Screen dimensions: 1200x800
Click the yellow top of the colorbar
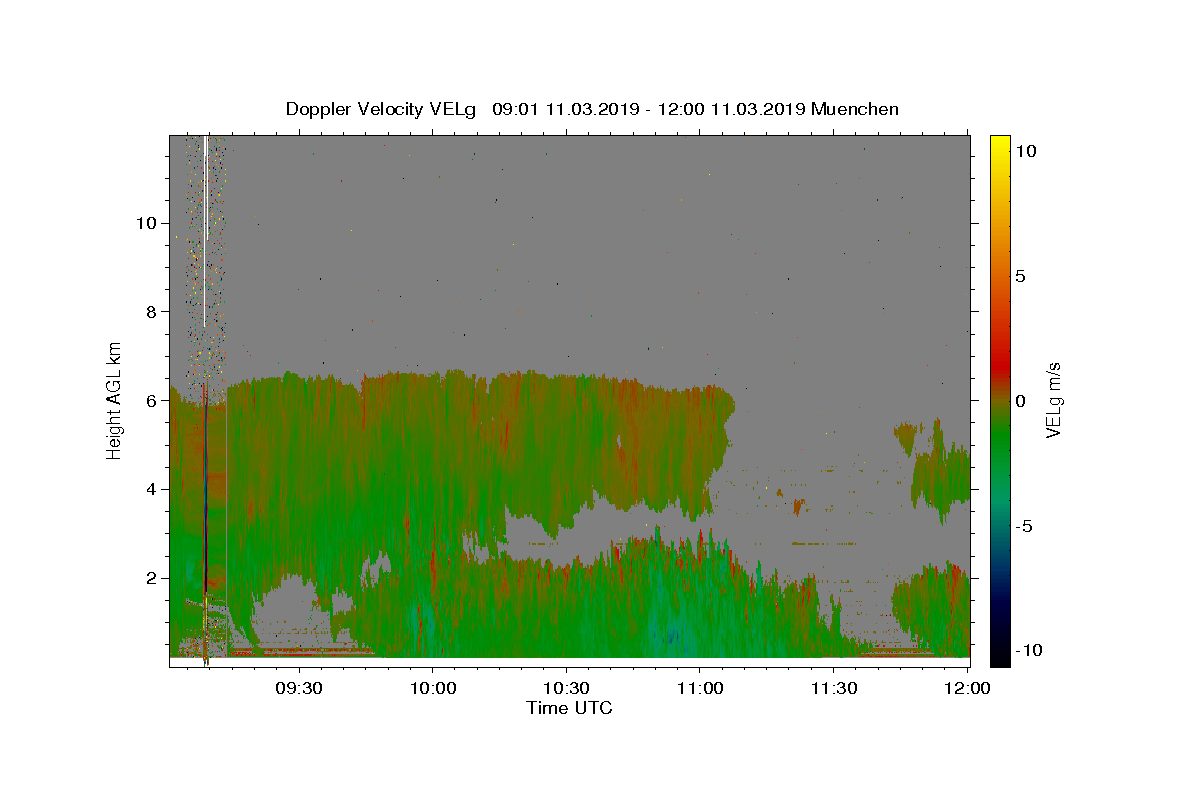(1000, 145)
